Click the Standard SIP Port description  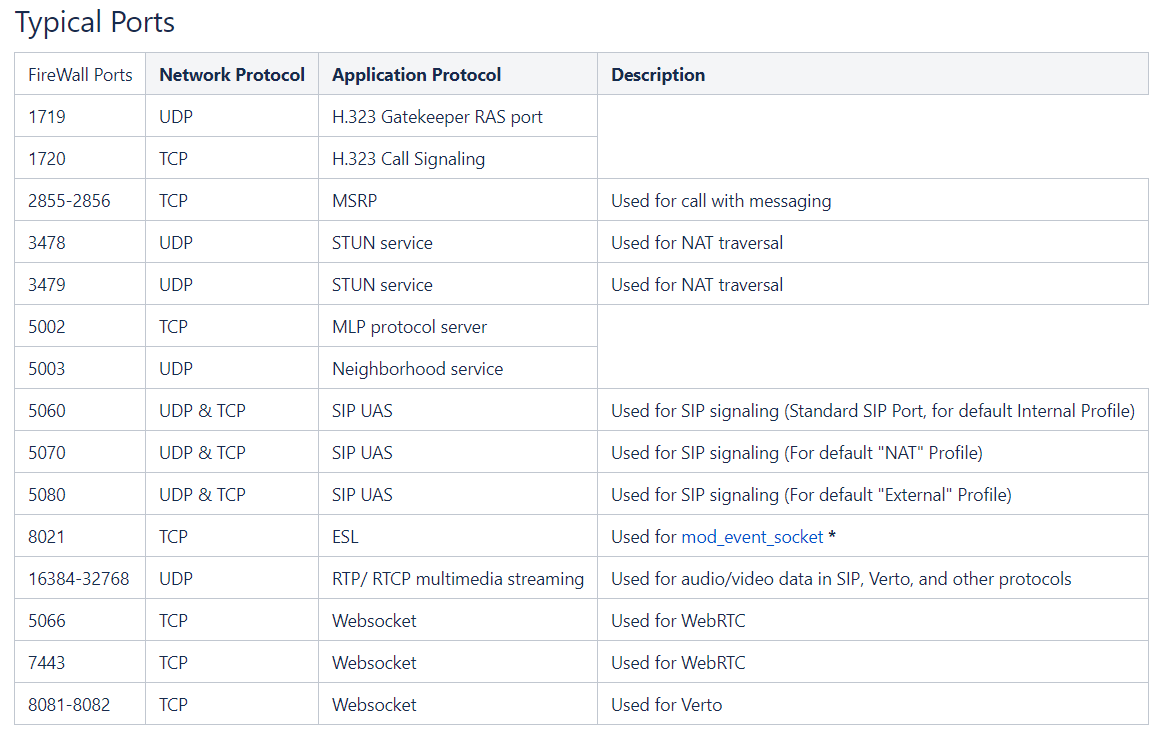873,411
